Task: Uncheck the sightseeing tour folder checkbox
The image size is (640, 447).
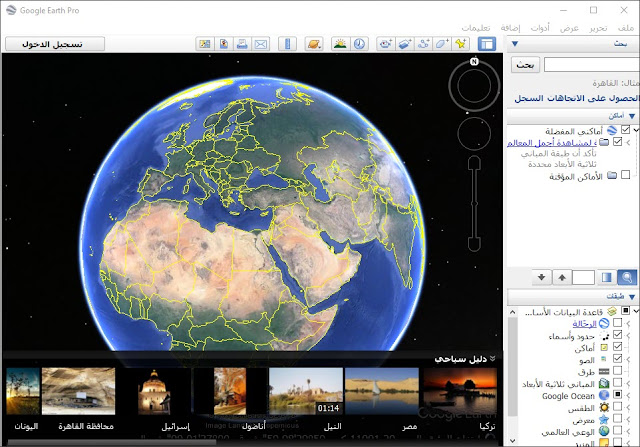Action: (617, 141)
